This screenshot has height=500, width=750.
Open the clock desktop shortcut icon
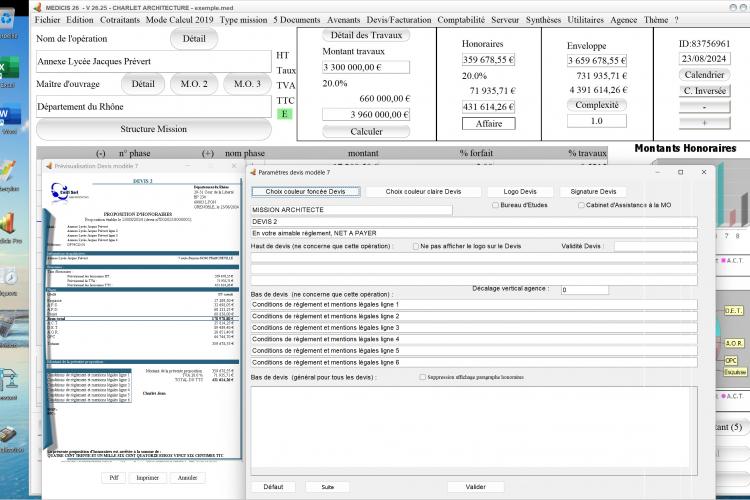(x=9, y=276)
